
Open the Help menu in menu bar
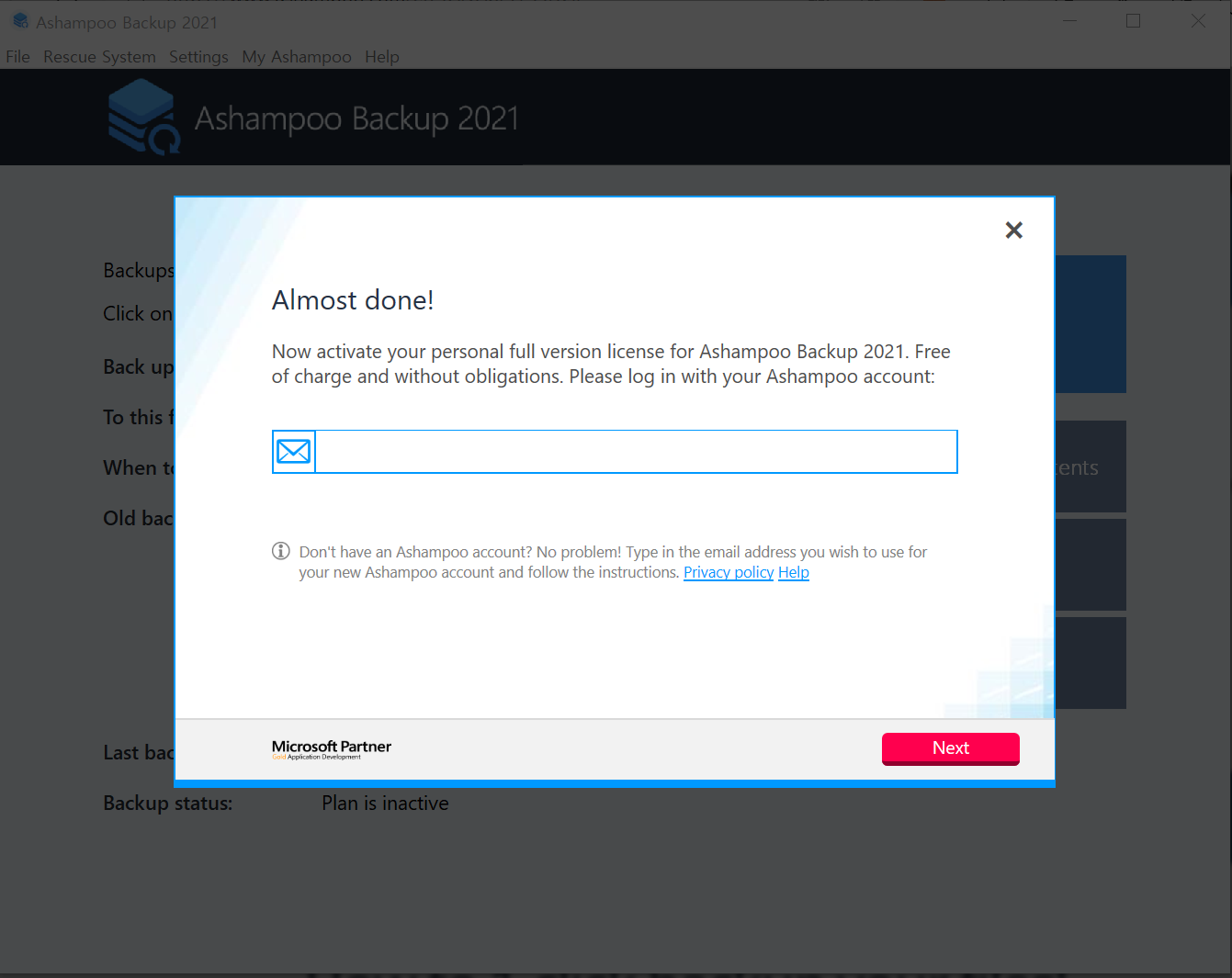pyautogui.click(x=382, y=57)
